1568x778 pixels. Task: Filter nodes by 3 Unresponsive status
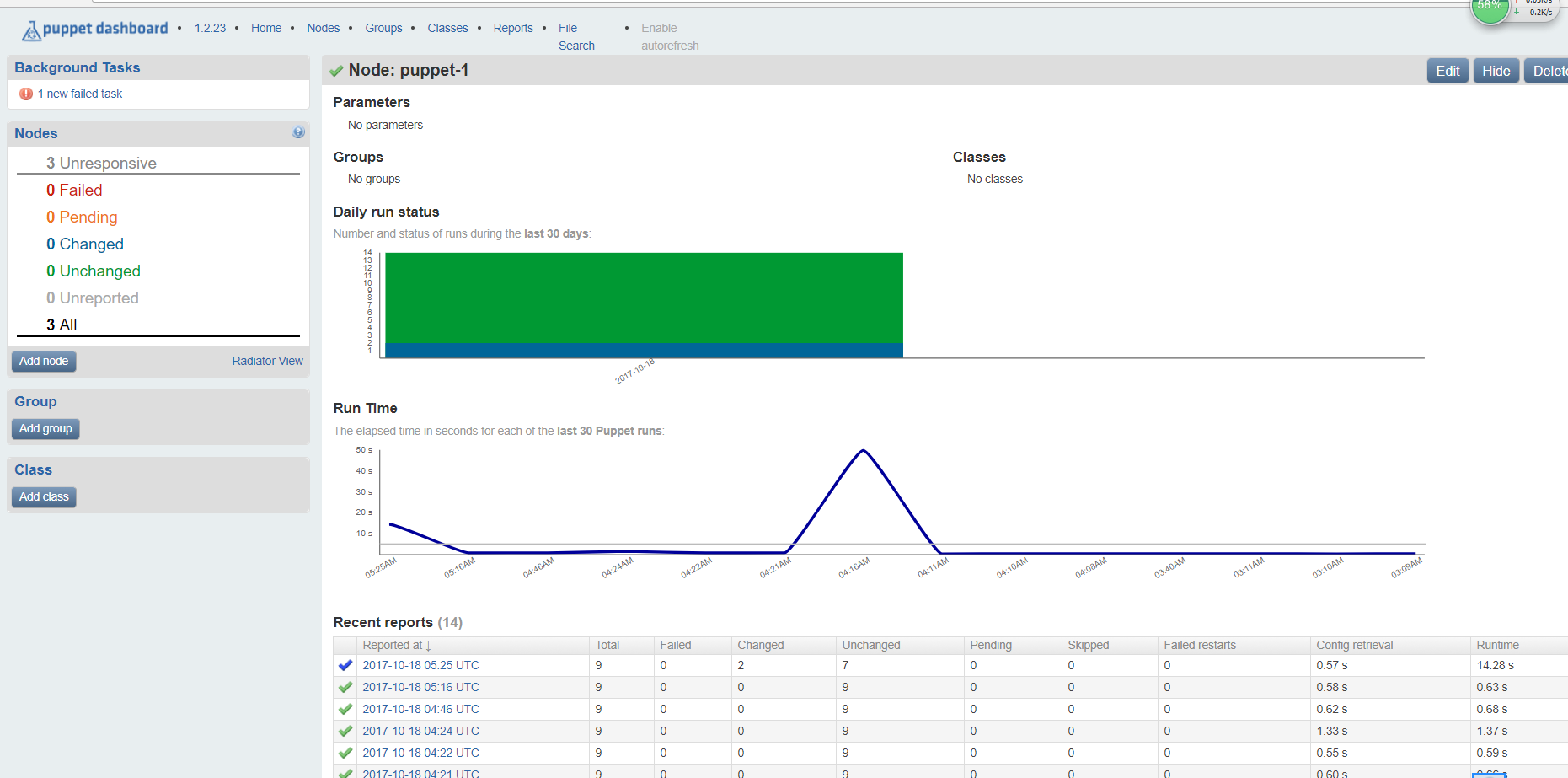[101, 163]
